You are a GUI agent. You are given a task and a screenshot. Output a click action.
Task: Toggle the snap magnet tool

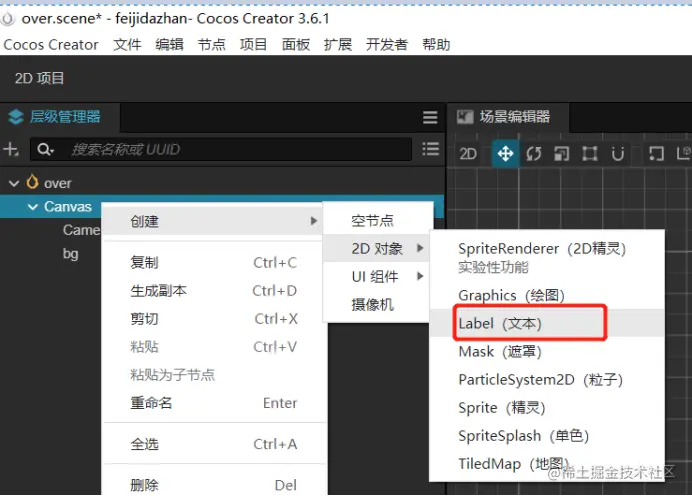pos(618,154)
